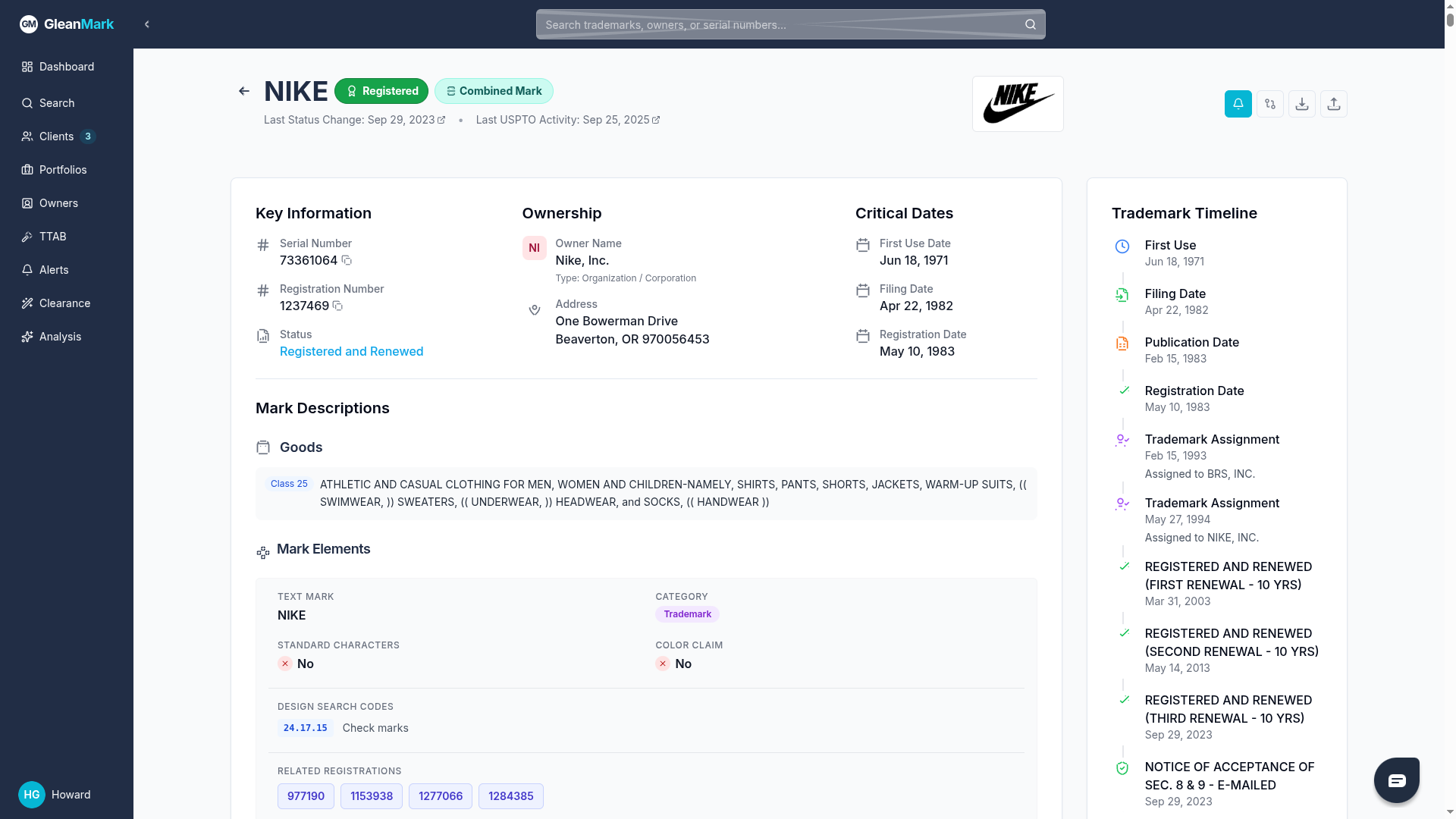Click the NIKE logo thumbnail
The width and height of the screenshot is (1456, 819).
click(1018, 104)
